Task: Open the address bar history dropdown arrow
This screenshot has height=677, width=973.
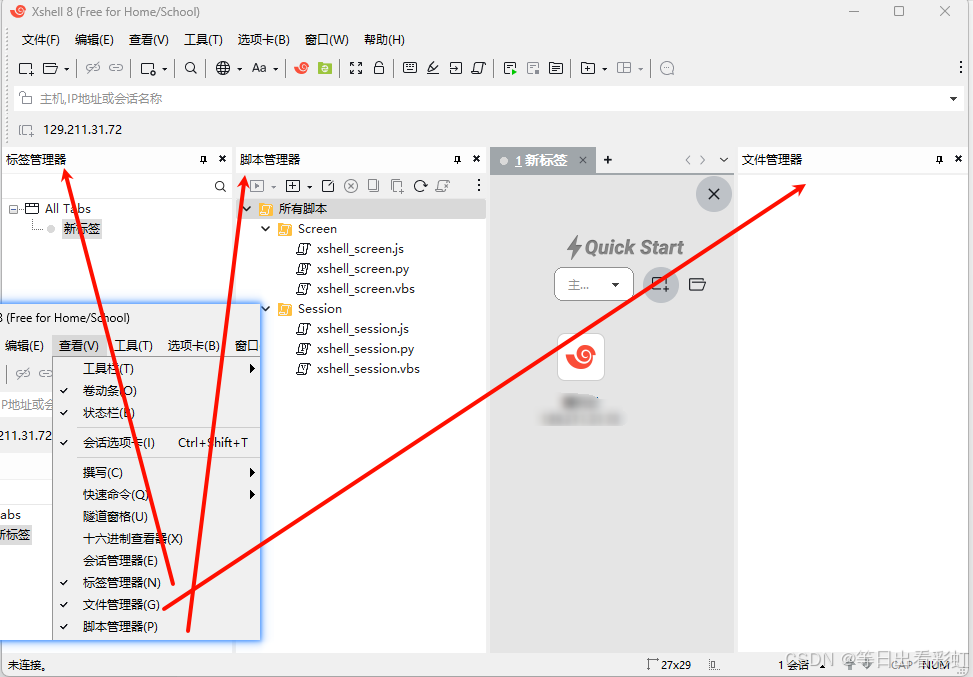Action: [x=953, y=99]
